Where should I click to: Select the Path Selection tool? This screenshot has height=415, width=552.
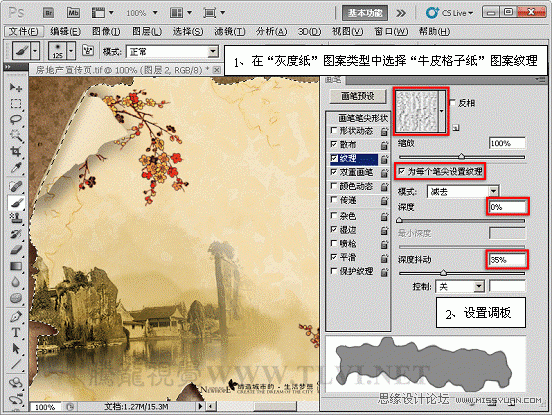click(15, 348)
